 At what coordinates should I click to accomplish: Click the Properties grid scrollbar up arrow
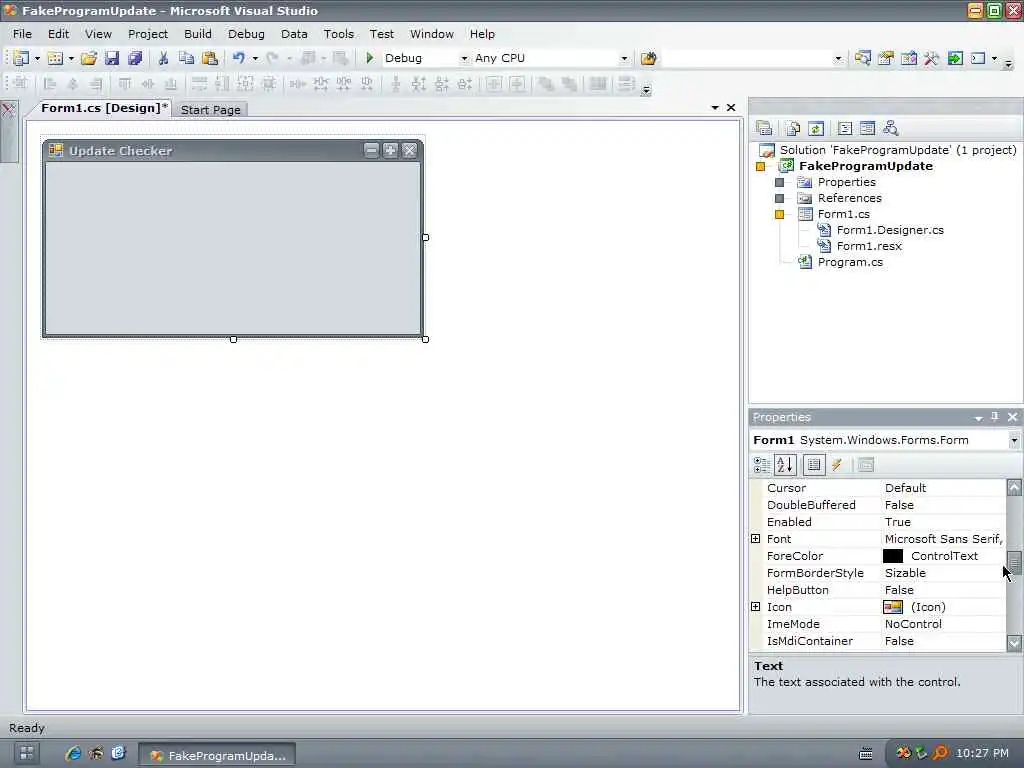(x=1014, y=487)
